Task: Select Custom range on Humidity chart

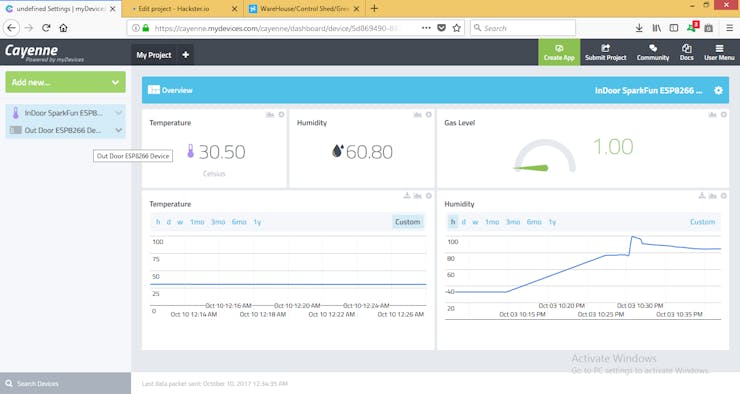Action: pos(702,222)
